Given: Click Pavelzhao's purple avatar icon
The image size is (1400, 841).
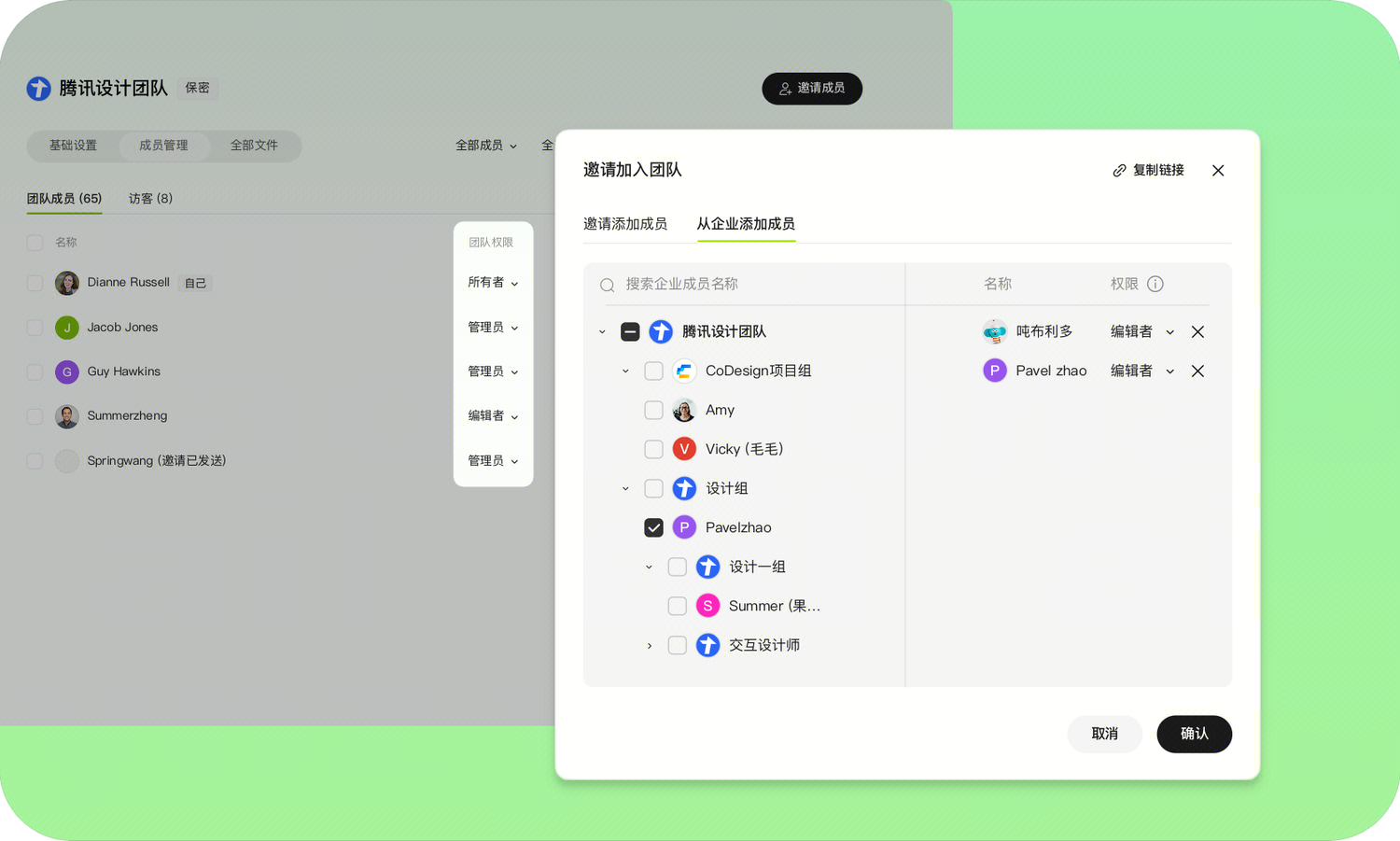Looking at the screenshot, I should point(684,527).
